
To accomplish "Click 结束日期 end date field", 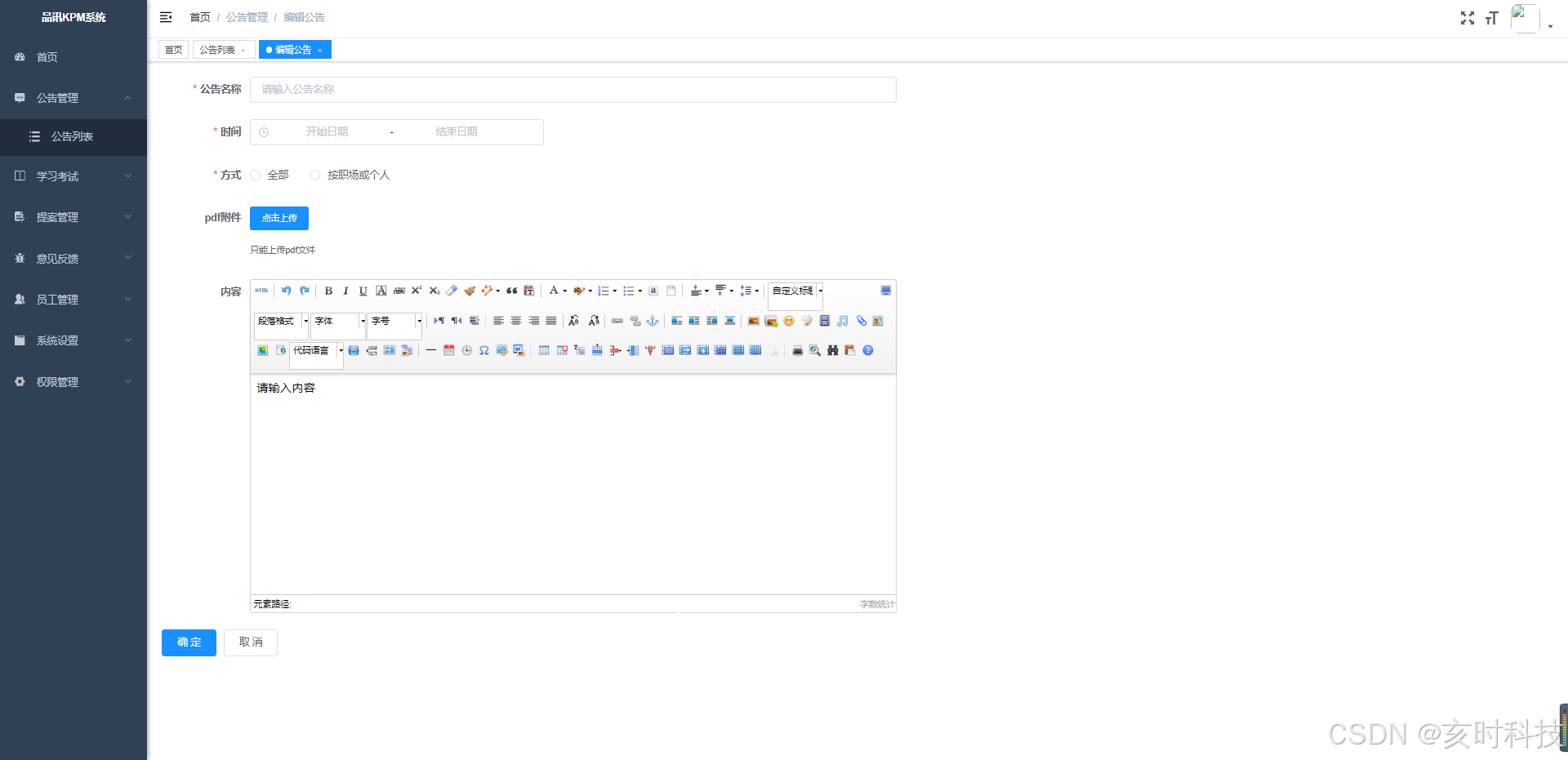I will tap(457, 132).
